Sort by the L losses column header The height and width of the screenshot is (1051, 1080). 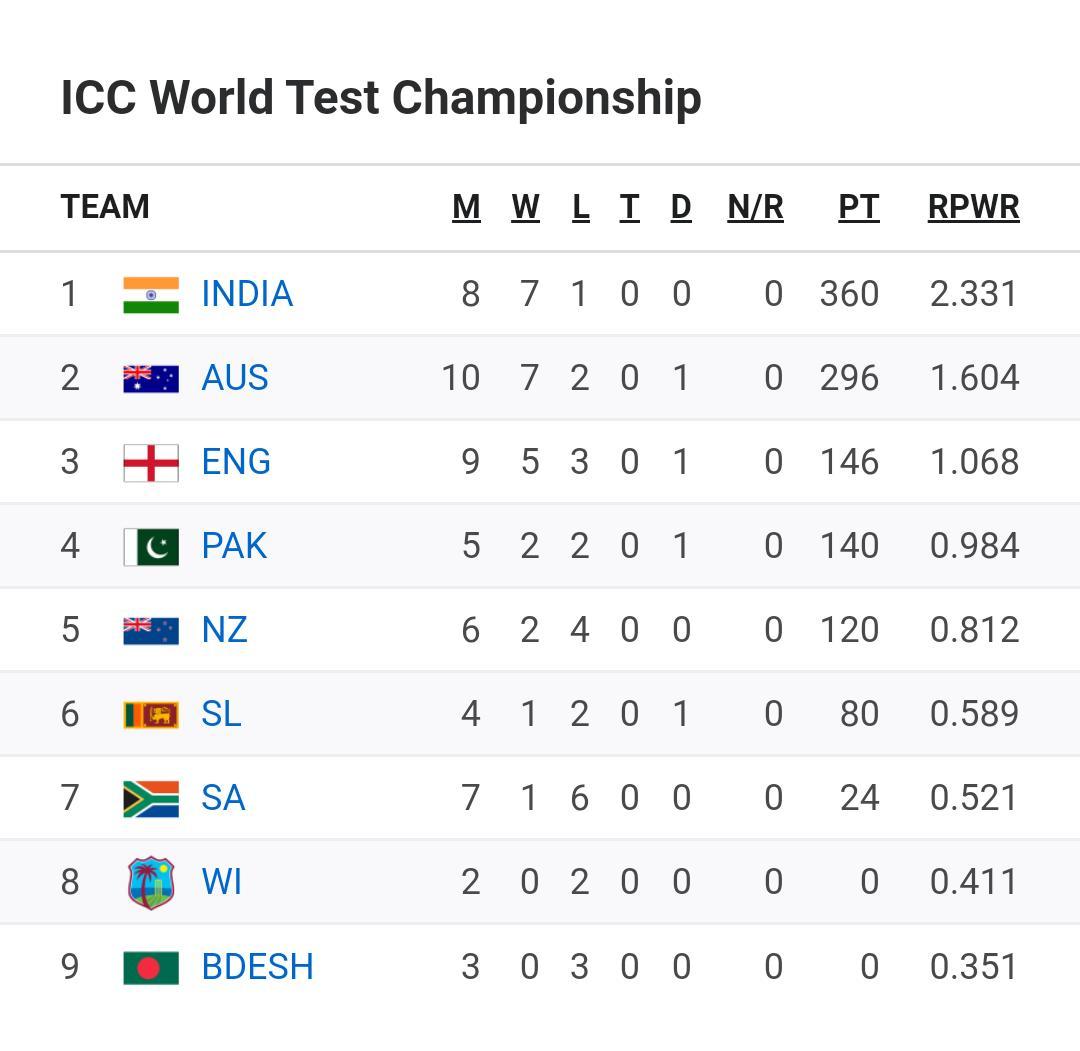pos(581,207)
